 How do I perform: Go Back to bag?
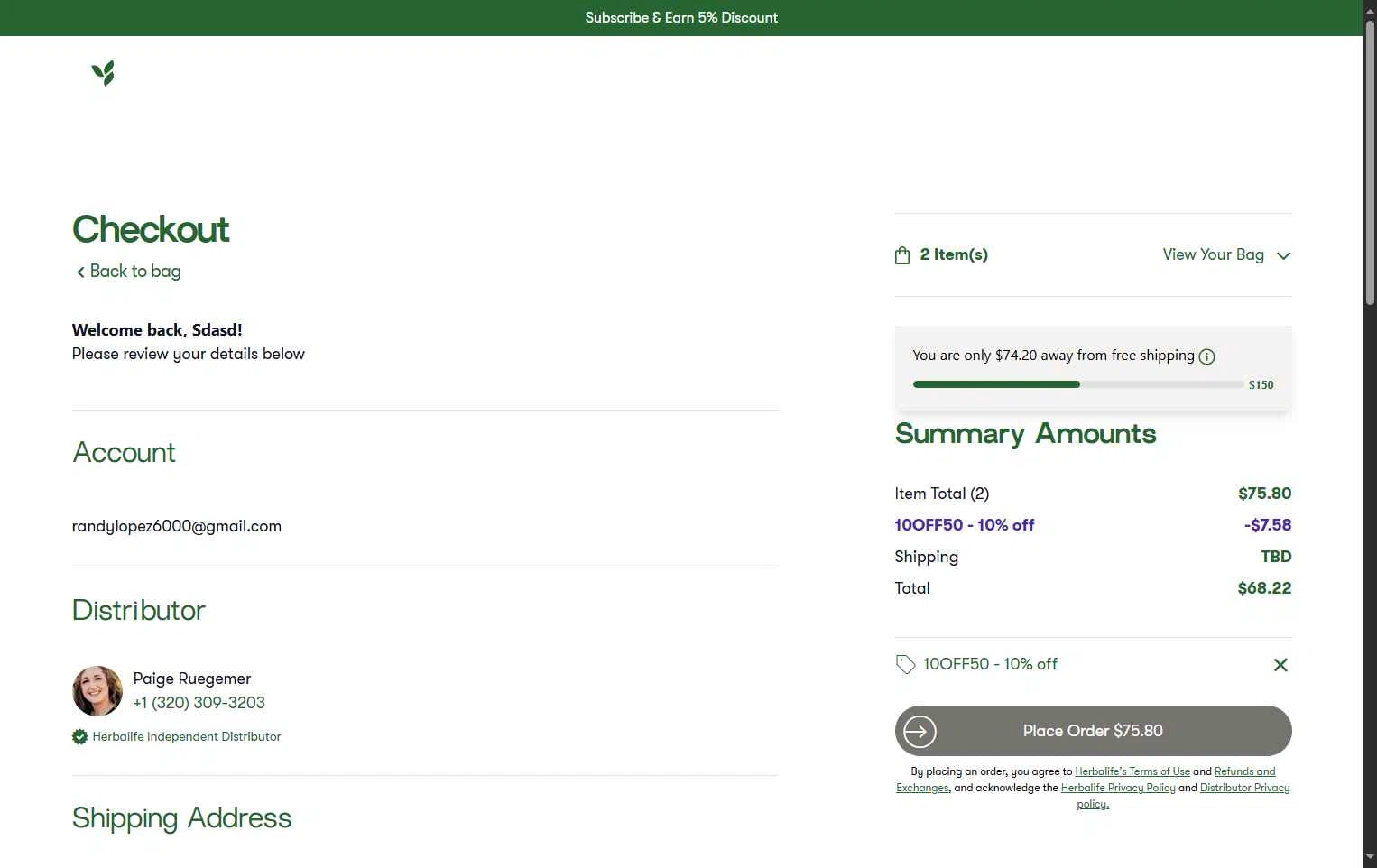135,272
